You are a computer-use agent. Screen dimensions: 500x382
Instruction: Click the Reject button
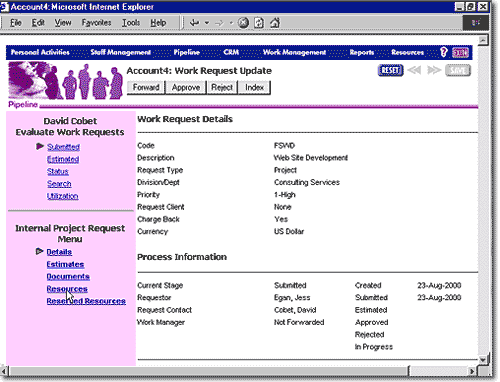coord(222,87)
